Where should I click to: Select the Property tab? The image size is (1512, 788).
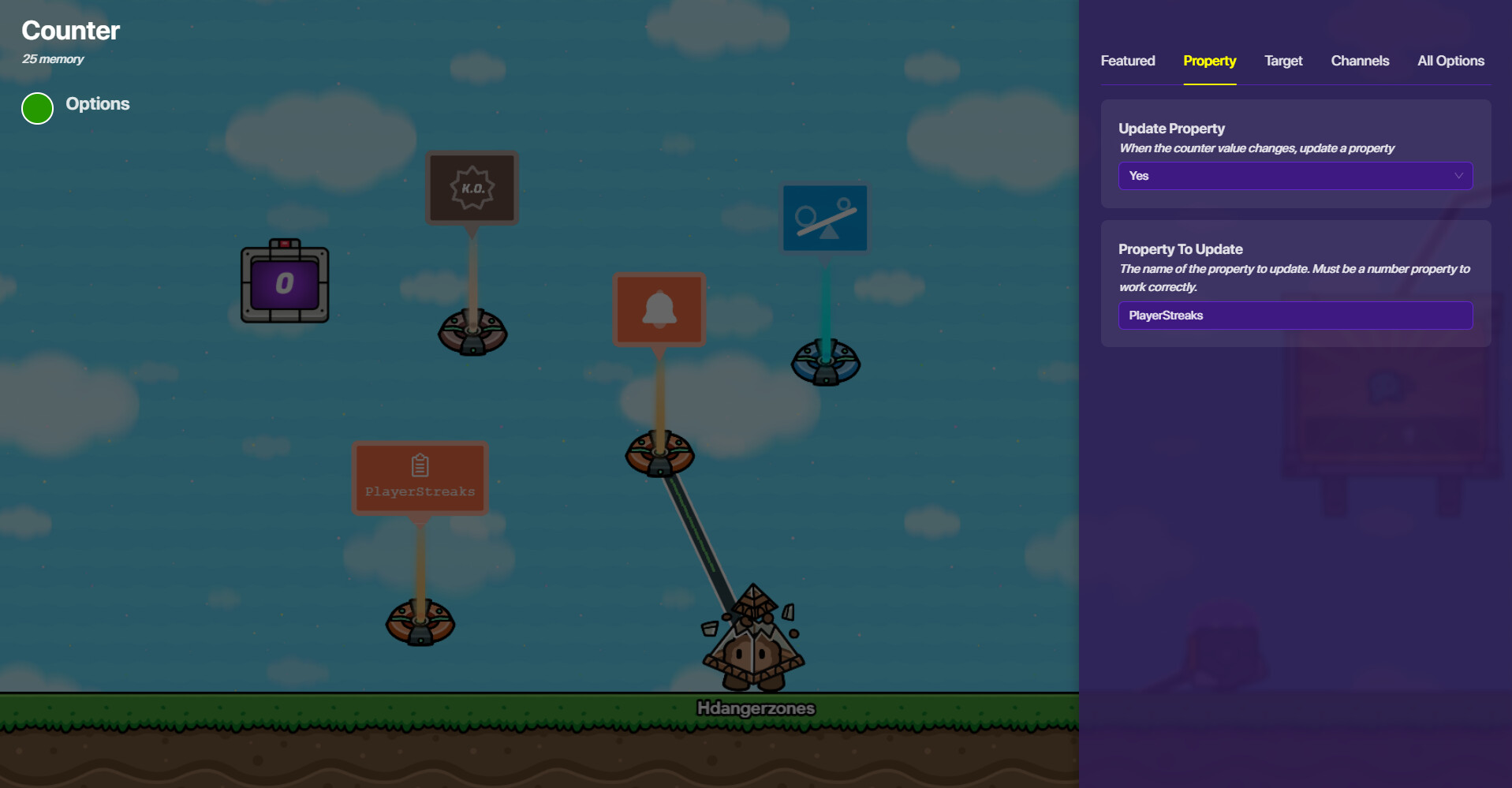pos(1209,61)
